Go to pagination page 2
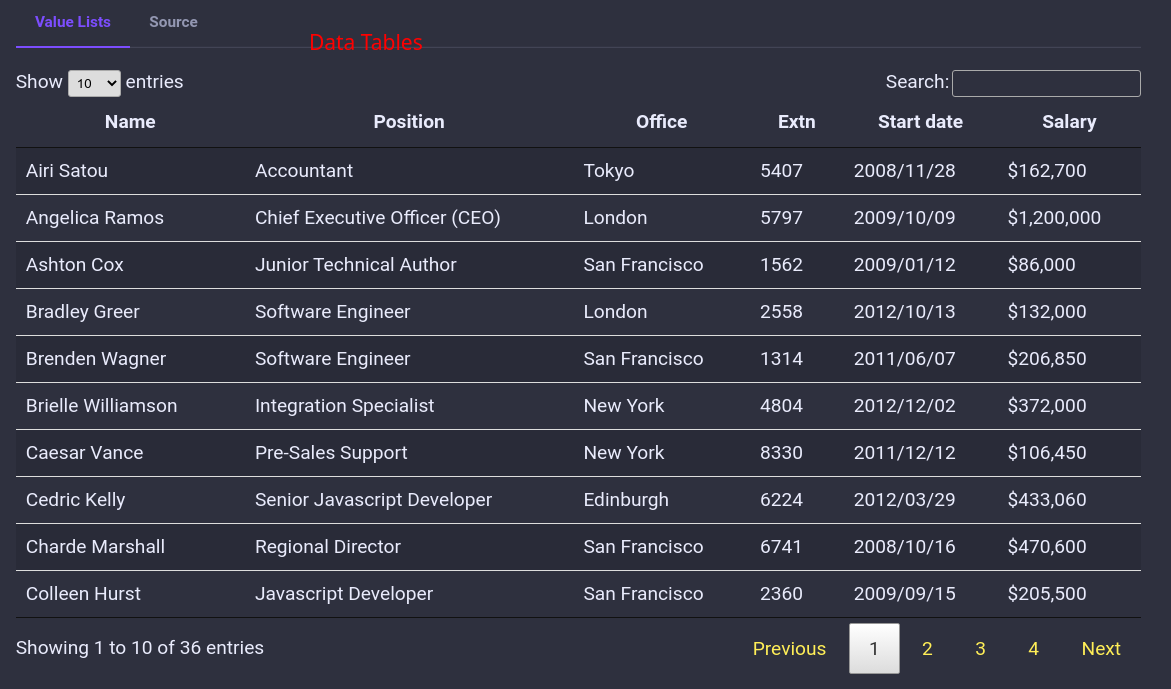The height and width of the screenshot is (689, 1171). [x=927, y=649]
